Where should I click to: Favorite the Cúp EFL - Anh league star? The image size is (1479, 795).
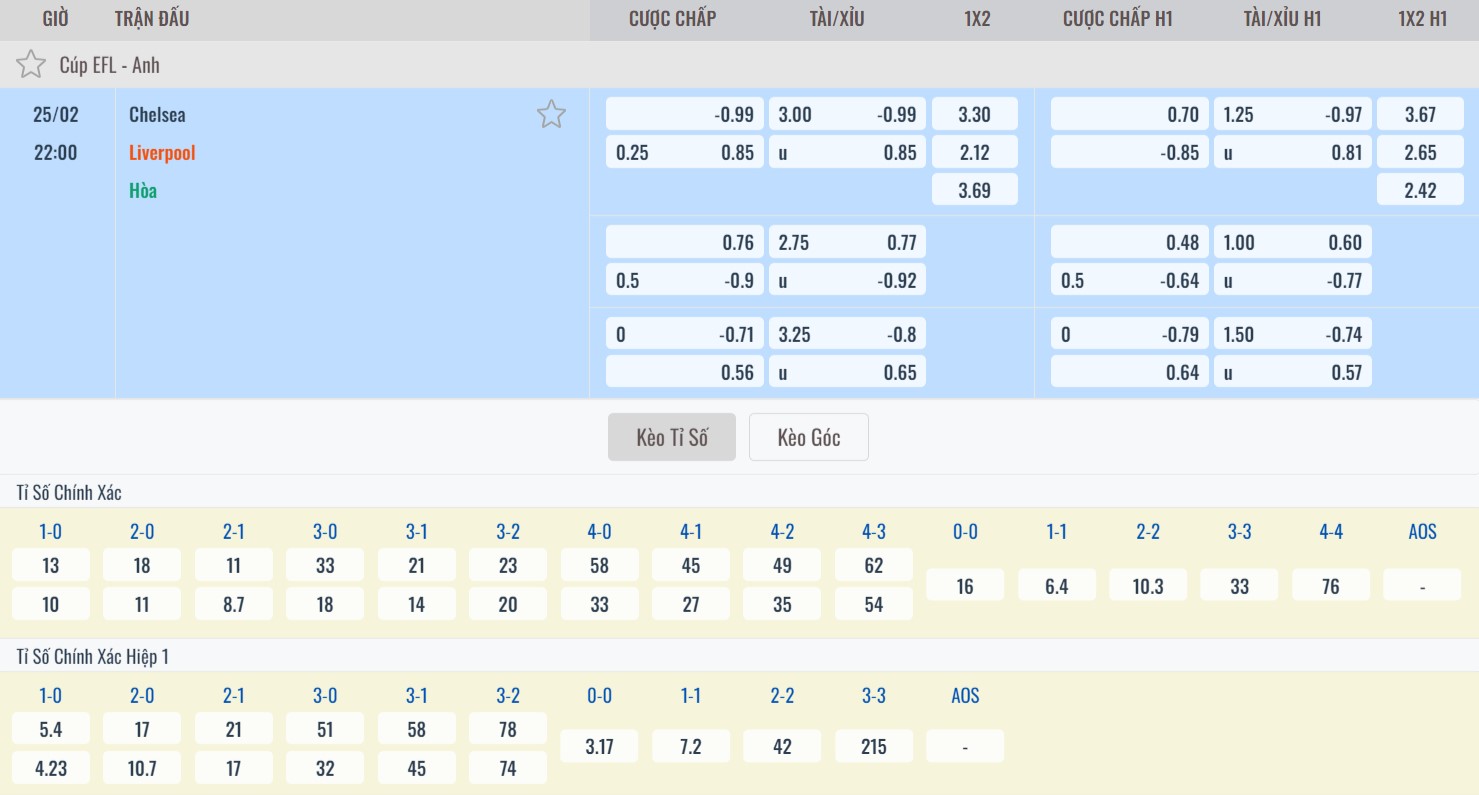[x=31, y=65]
